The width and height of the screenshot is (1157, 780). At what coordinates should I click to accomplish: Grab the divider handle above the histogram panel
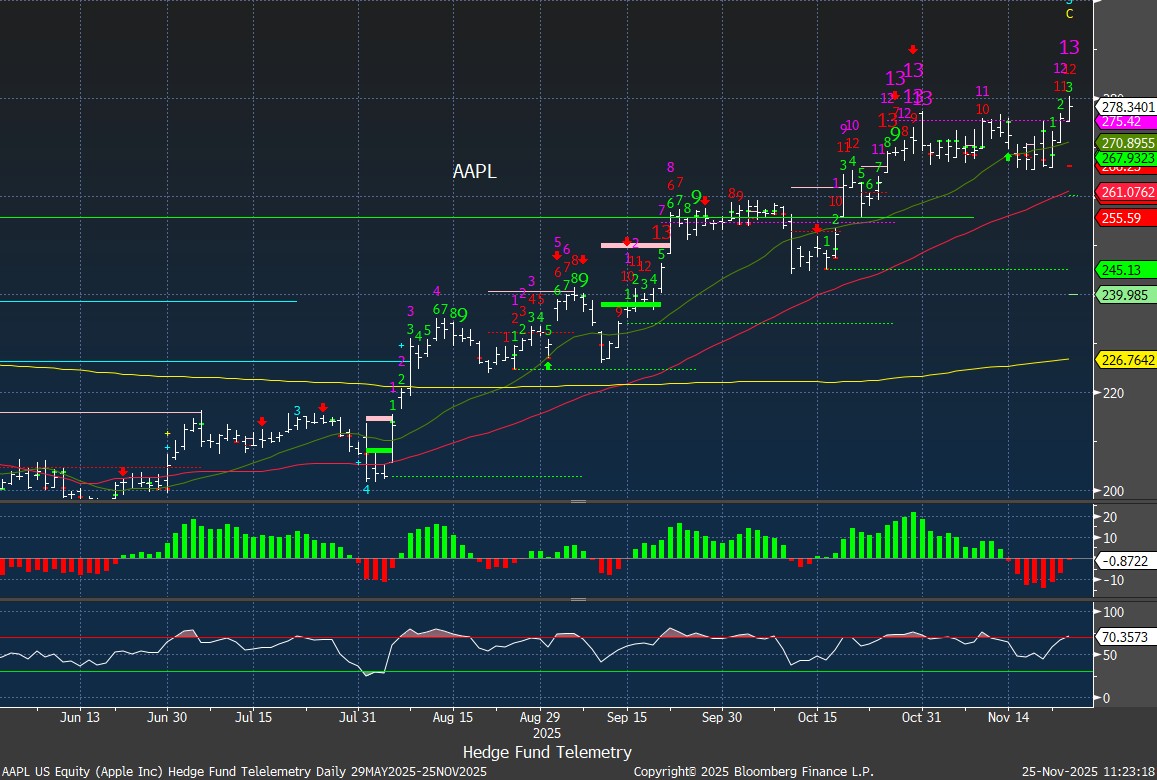click(x=577, y=502)
